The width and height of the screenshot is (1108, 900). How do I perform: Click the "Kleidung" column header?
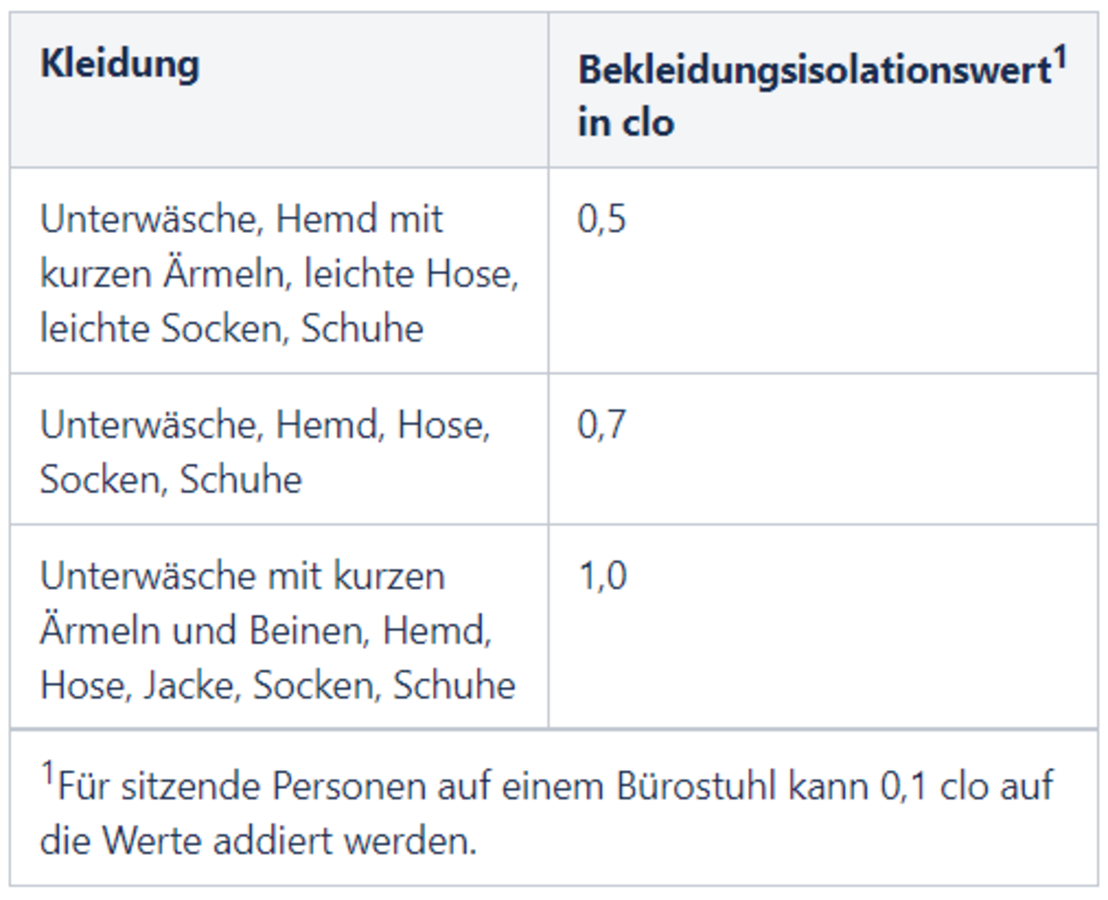[119, 65]
